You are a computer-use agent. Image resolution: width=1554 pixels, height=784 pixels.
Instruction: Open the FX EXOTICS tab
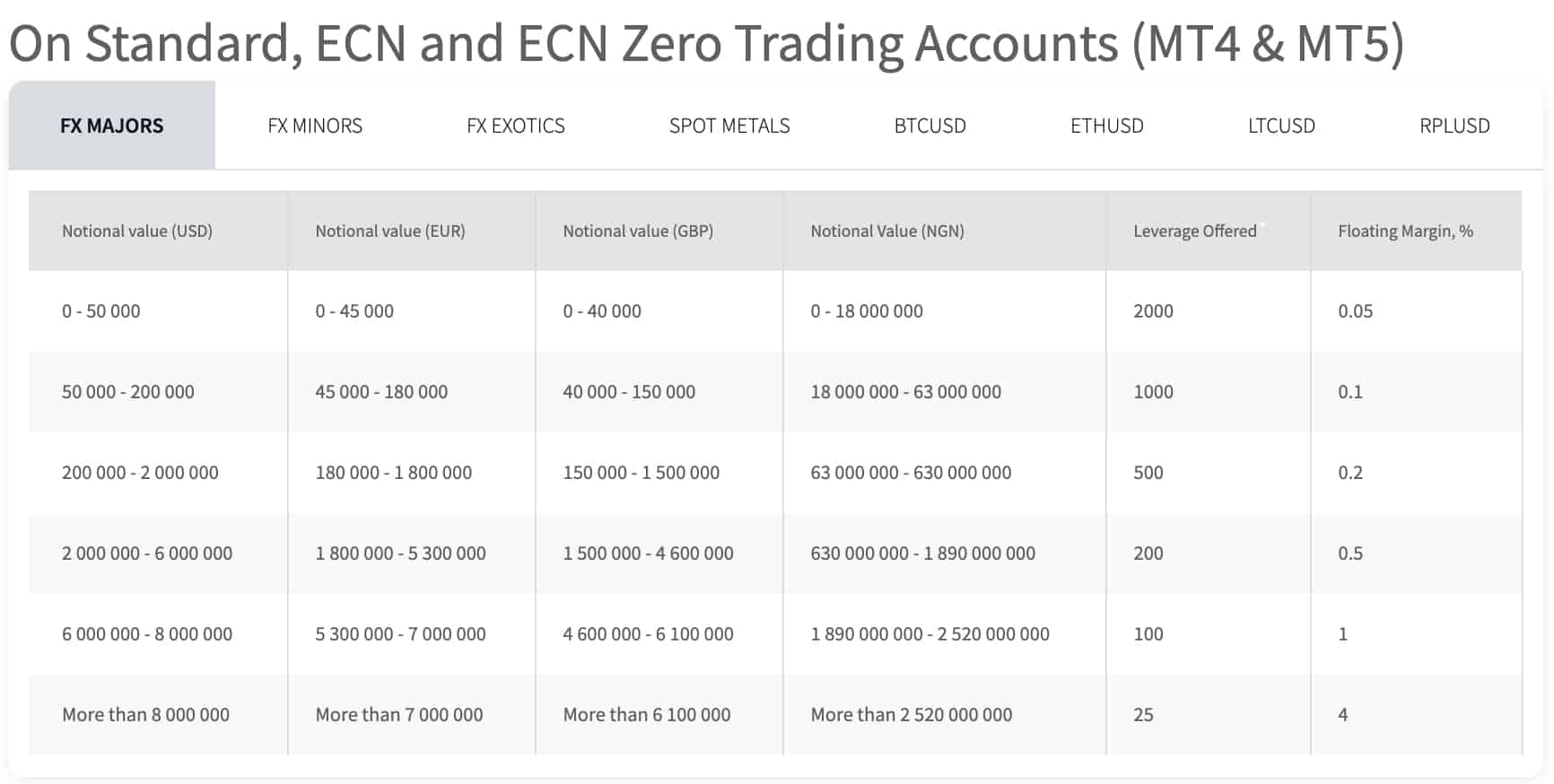click(516, 126)
